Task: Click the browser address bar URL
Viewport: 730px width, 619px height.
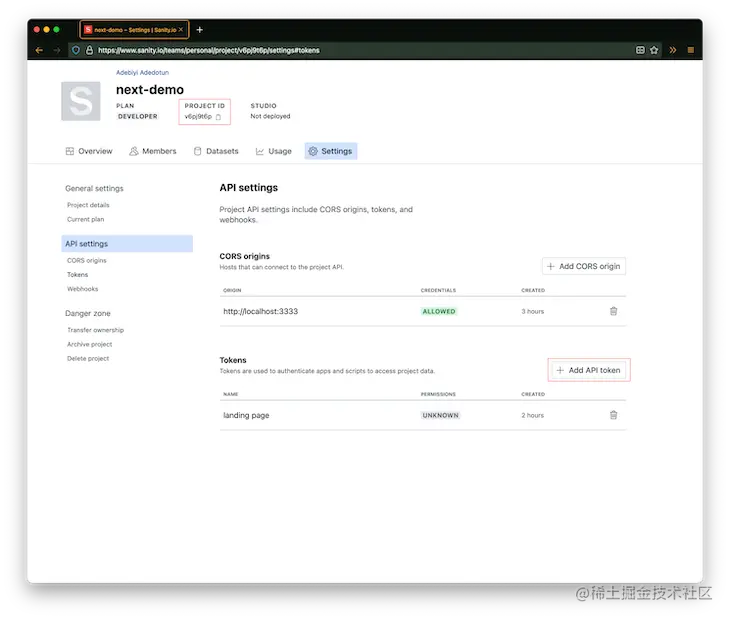Action: coord(209,50)
